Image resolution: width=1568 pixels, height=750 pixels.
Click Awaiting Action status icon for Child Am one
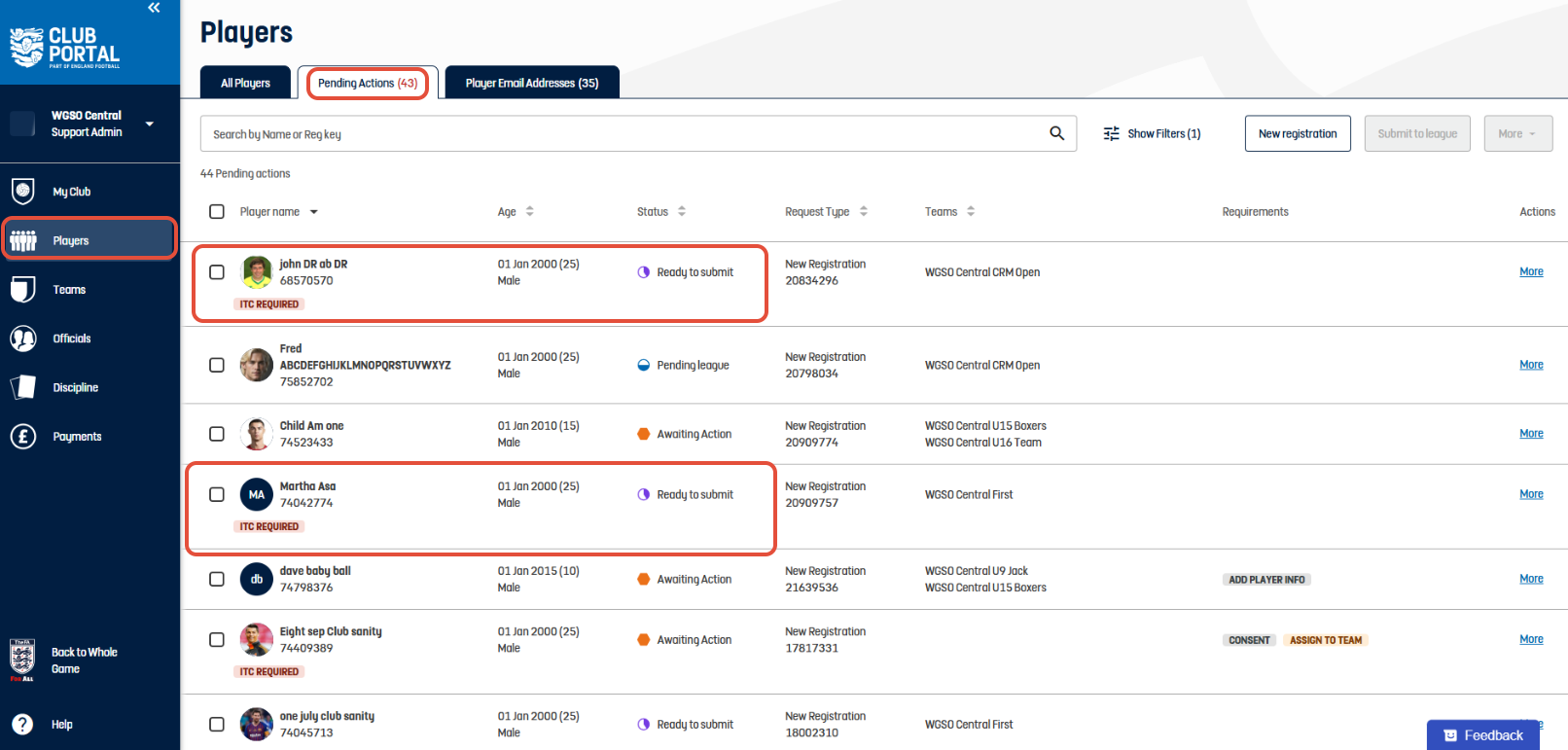tap(643, 434)
